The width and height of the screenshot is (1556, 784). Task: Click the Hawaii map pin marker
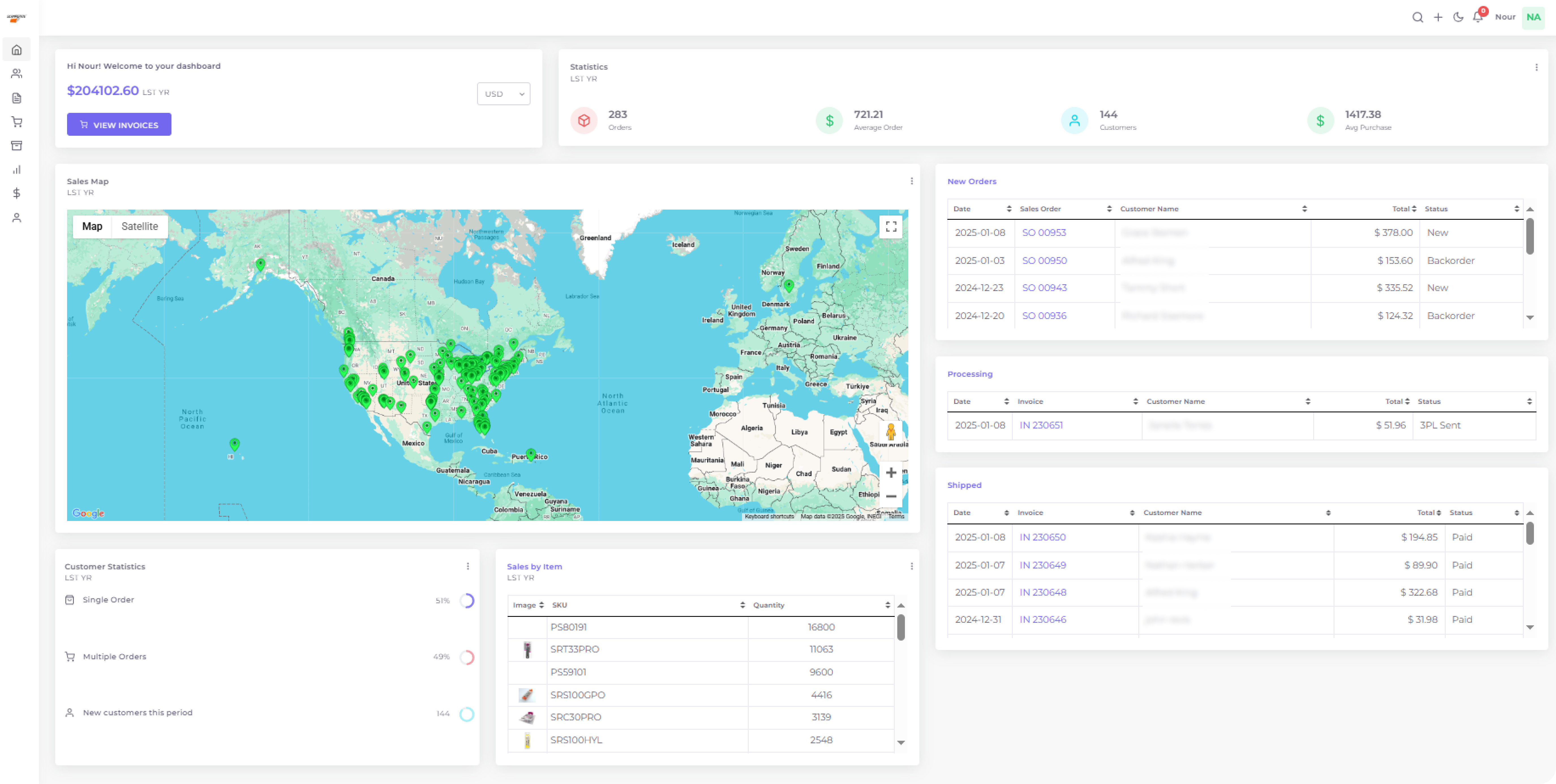tap(234, 445)
